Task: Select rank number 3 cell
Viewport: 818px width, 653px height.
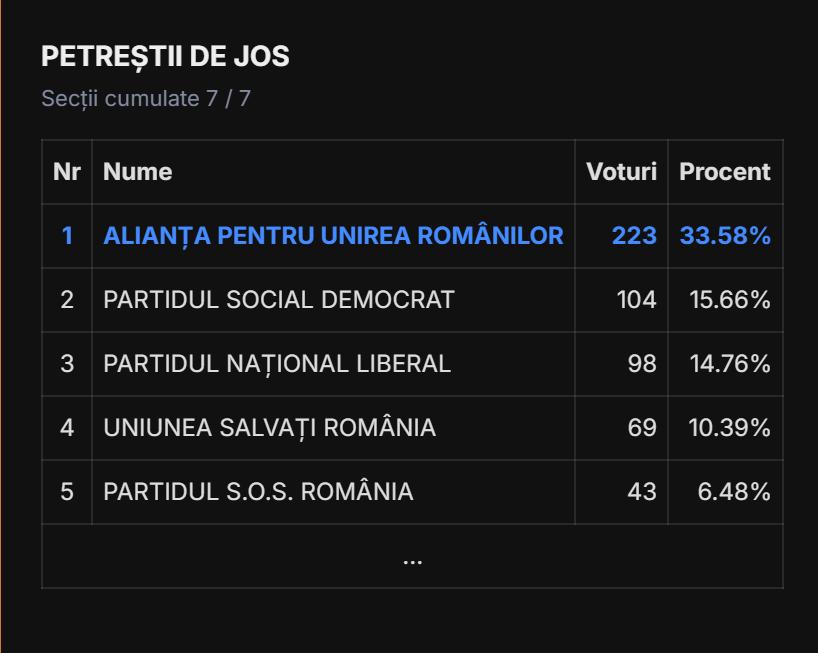Action: (67, 364)
